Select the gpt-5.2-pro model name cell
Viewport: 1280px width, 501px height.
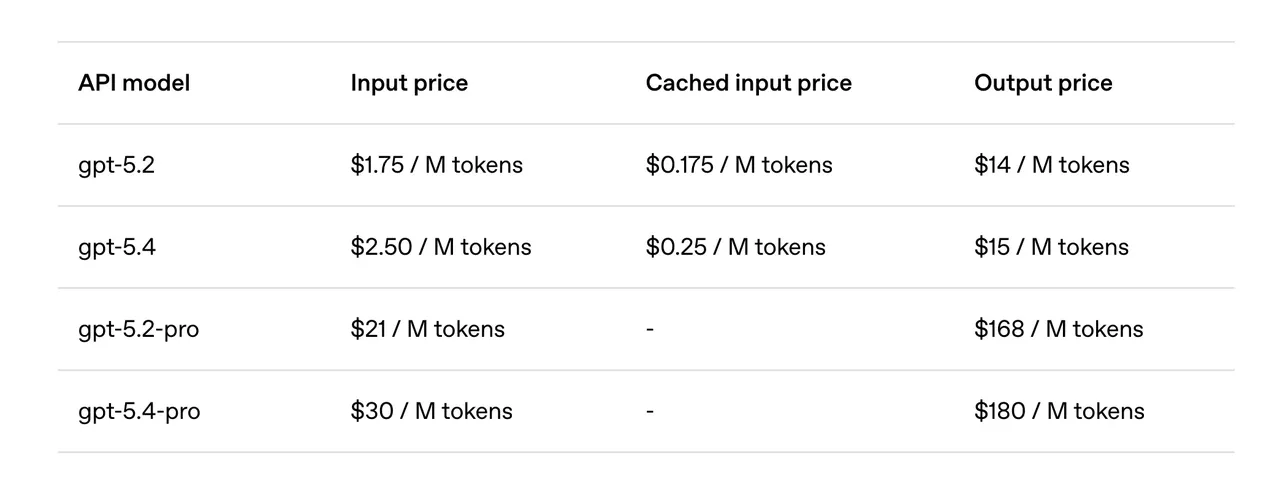coord(138,329)
